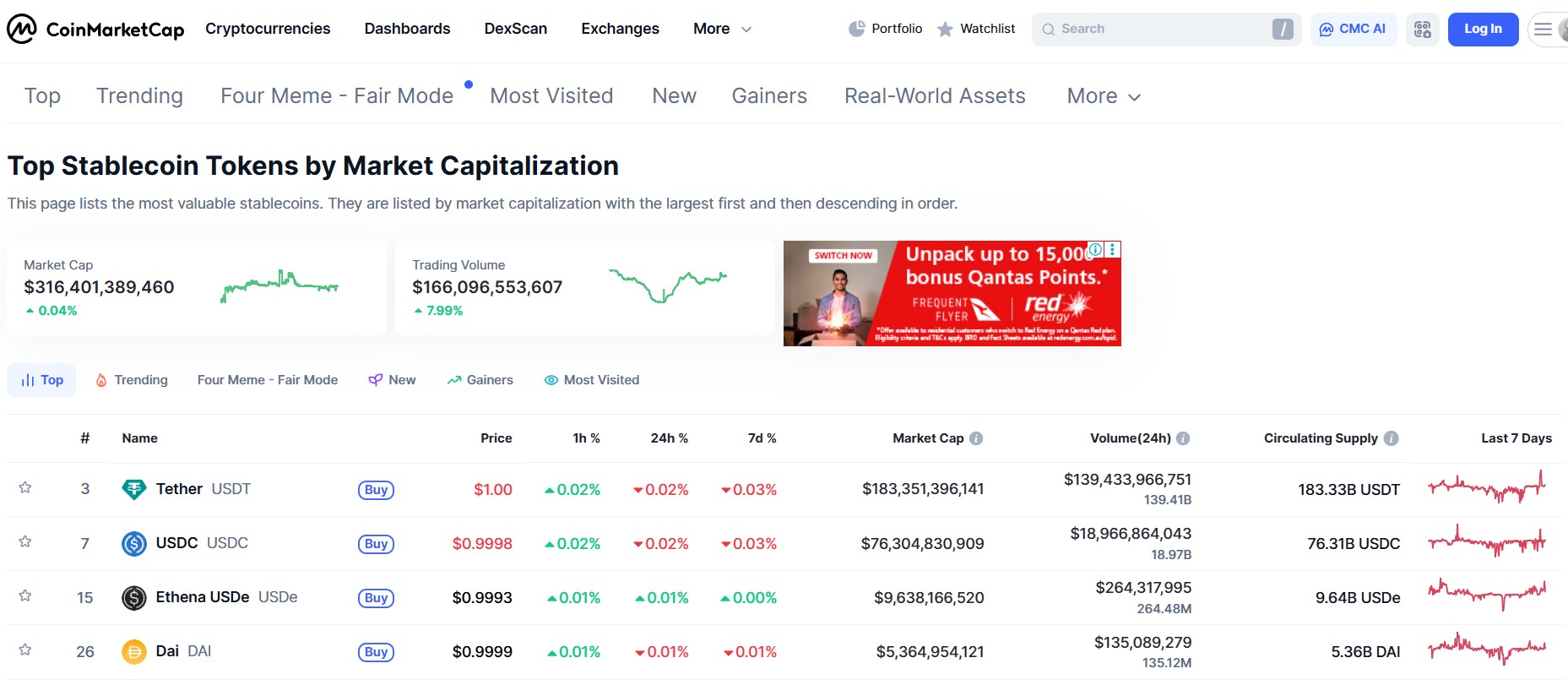Favorite Dai with the star toggle
The height and width of the screenshot is (685, 1568).
click(25, 650)
